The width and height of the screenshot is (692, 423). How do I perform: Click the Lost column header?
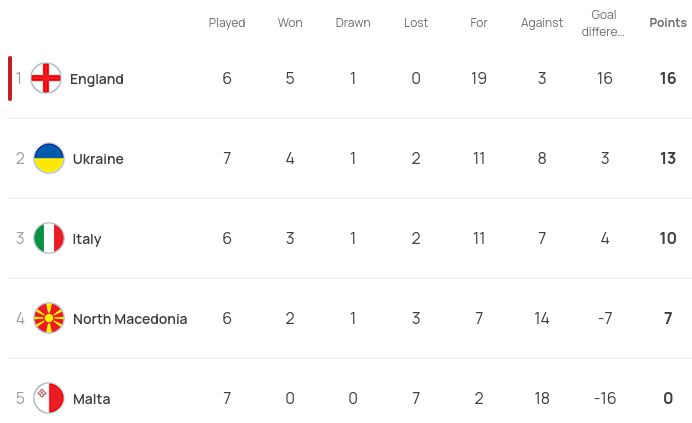pyautogui.click(x=416, y=23)
